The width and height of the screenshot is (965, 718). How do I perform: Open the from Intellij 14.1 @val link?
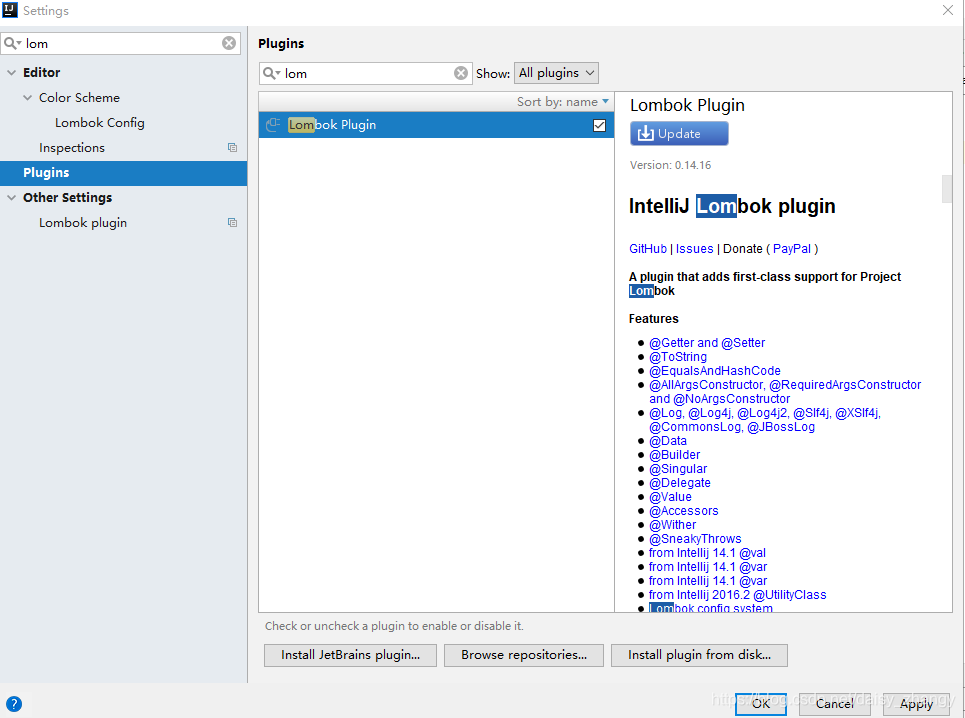tap(707, 553)
